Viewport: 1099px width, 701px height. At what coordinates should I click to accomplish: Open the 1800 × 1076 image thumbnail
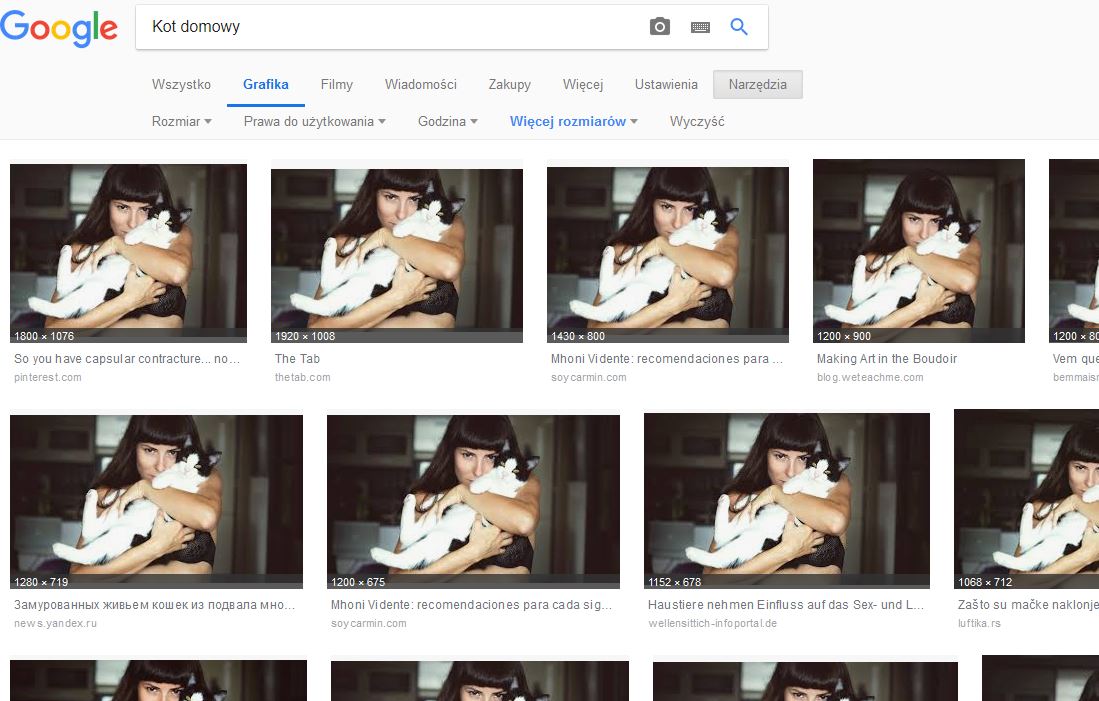(128, 253)
